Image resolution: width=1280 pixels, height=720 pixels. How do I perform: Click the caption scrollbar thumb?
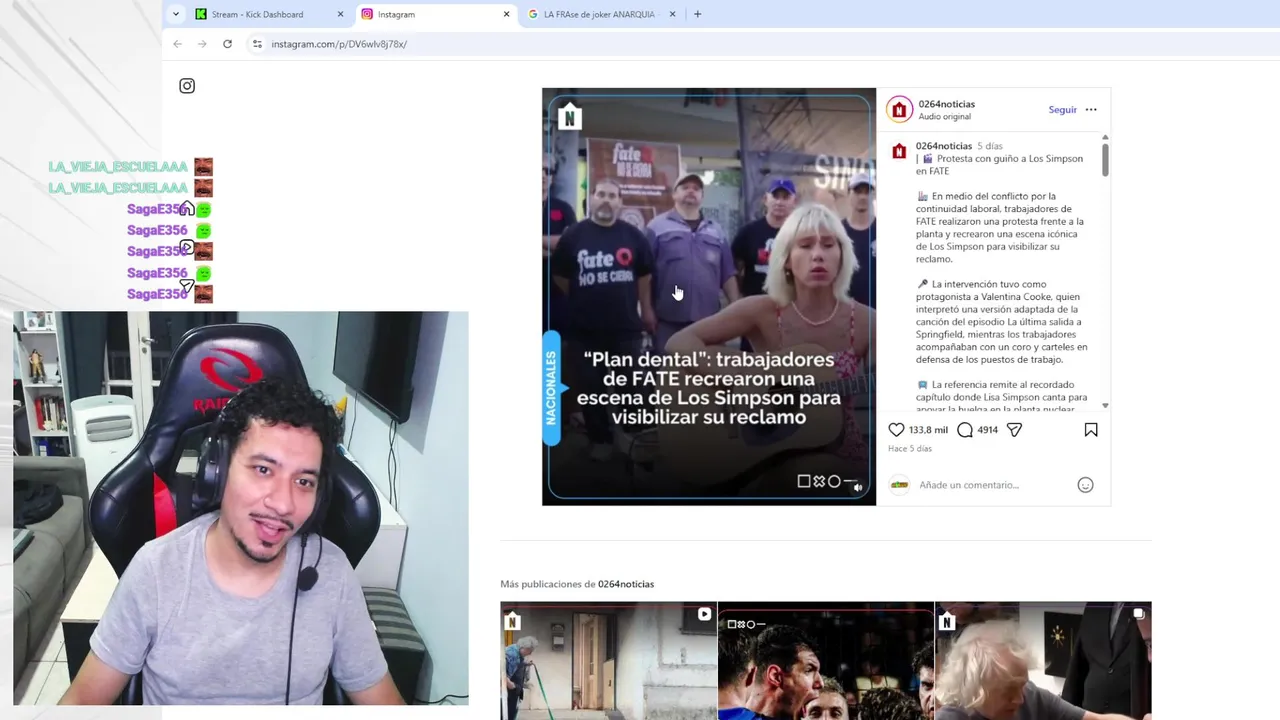coord(1105,160)
